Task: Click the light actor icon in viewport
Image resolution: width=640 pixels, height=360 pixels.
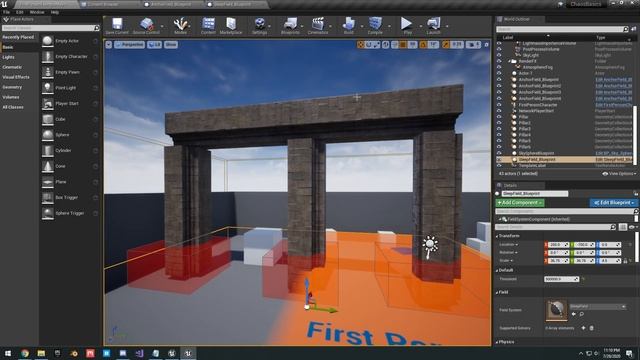Action: click(x=430, y=247)
